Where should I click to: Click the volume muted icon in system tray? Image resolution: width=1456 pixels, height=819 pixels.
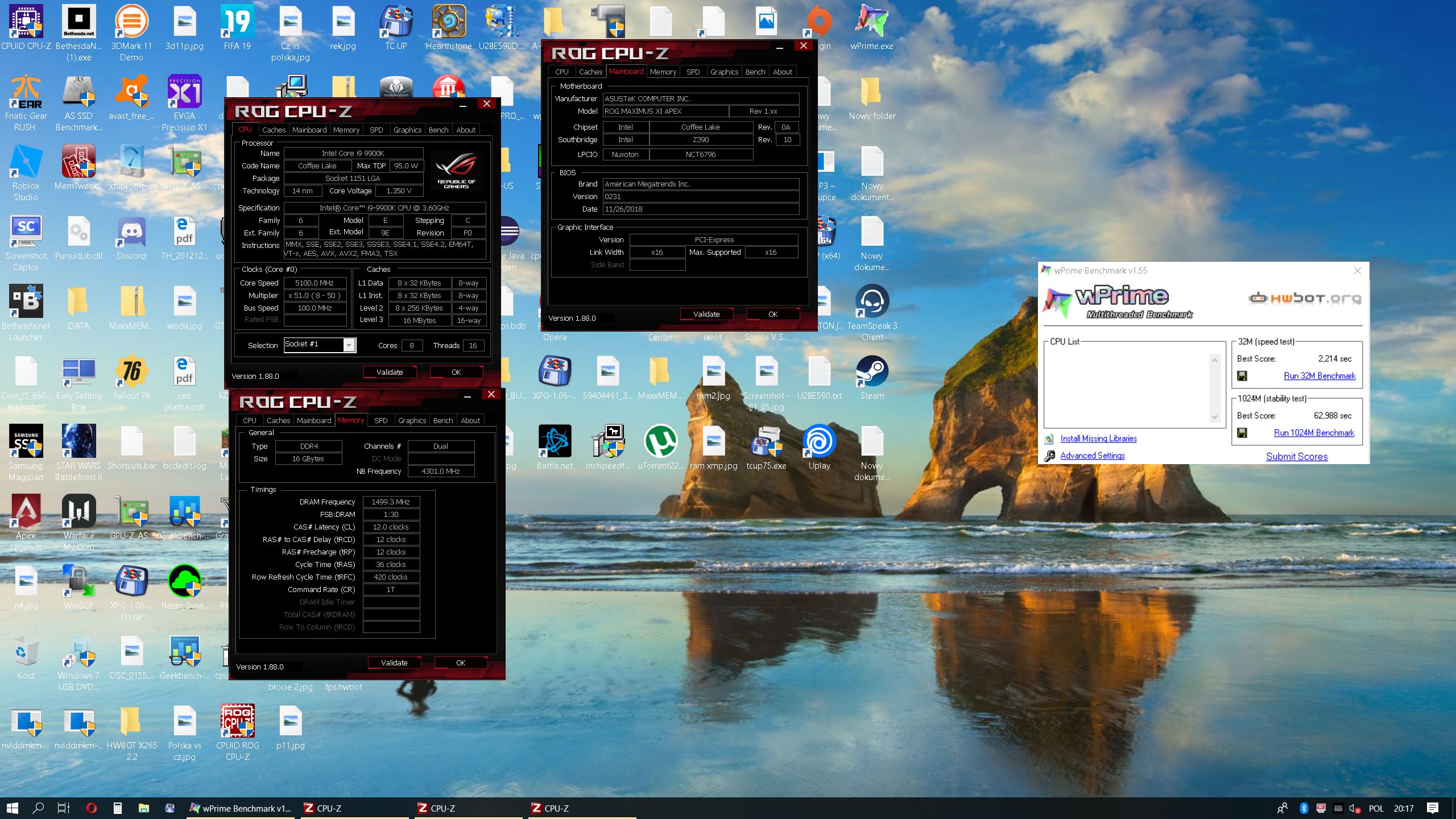coord(1355,808)
